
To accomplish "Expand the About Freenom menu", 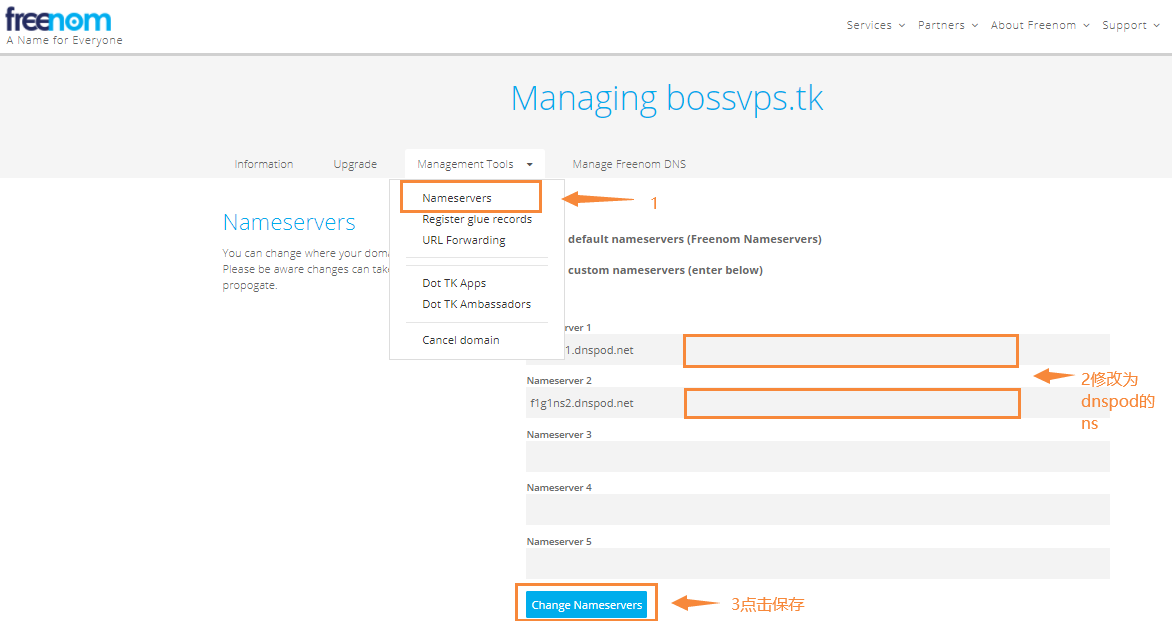I will click(1039, 25).
